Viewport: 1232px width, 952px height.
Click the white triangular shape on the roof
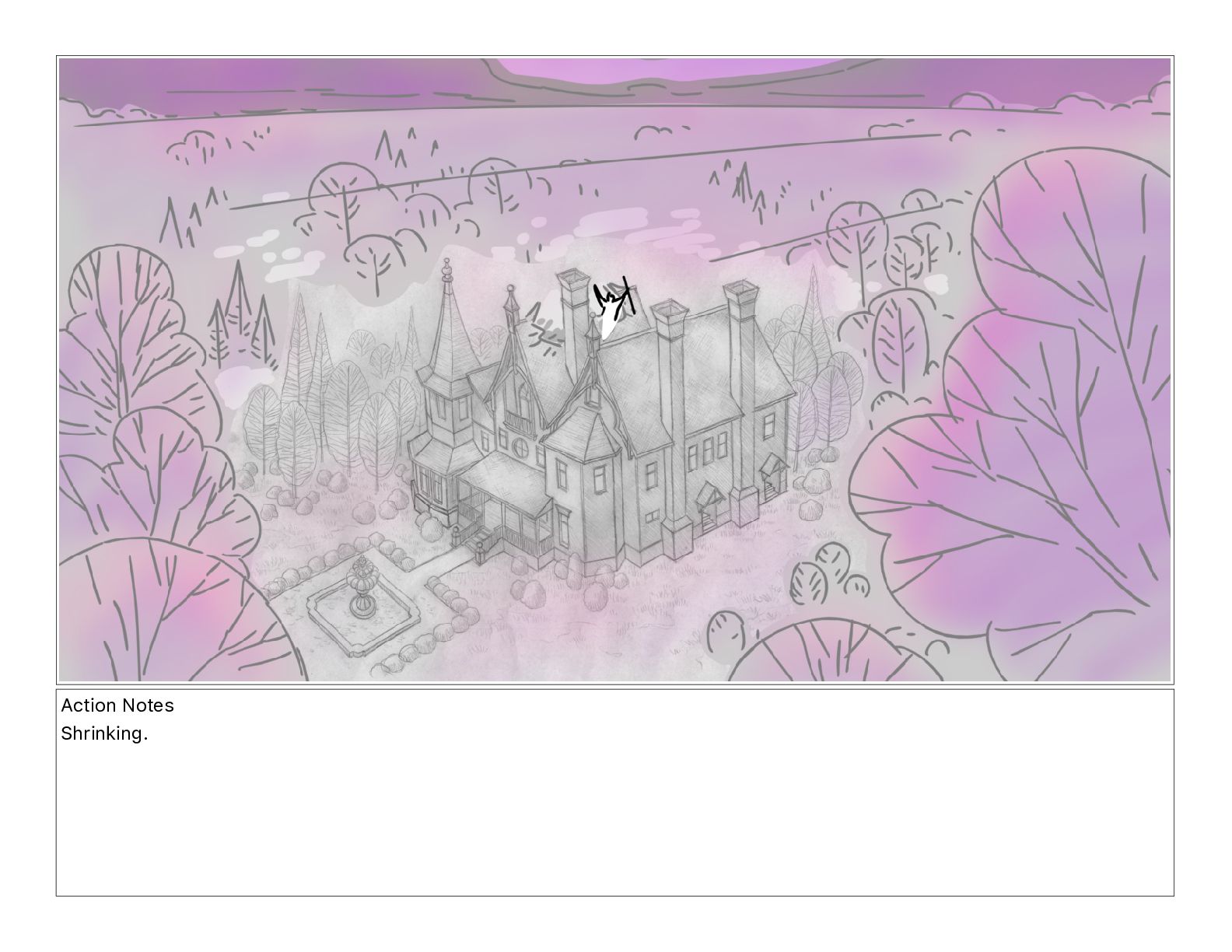(609, 327)
